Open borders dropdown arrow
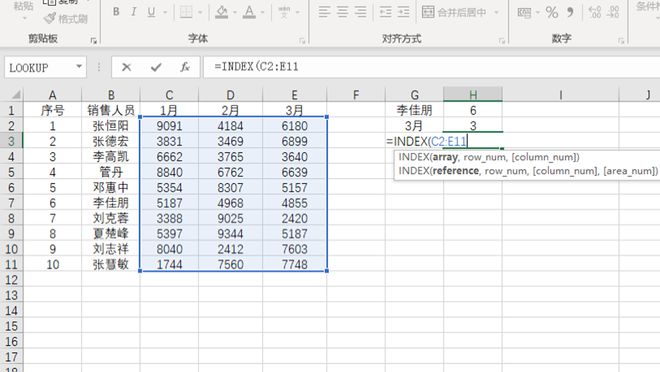Screen dimensions: 660x372 pyautogui.click(x=200, y=12)
